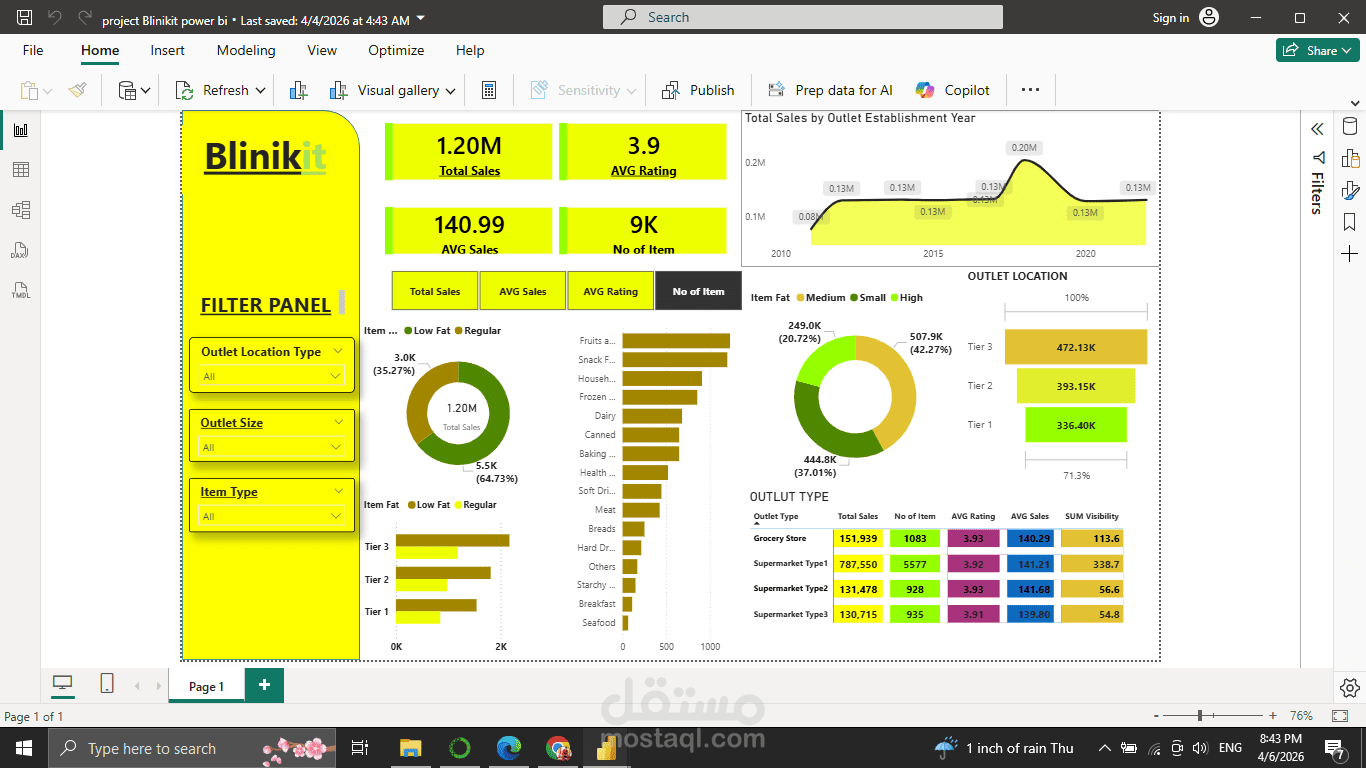
Task: Select the Total Sales metric button
Action: 435,291
